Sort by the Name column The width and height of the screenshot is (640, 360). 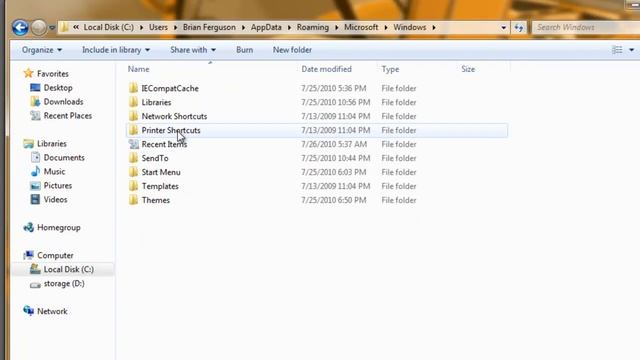(x=138, y=69)
